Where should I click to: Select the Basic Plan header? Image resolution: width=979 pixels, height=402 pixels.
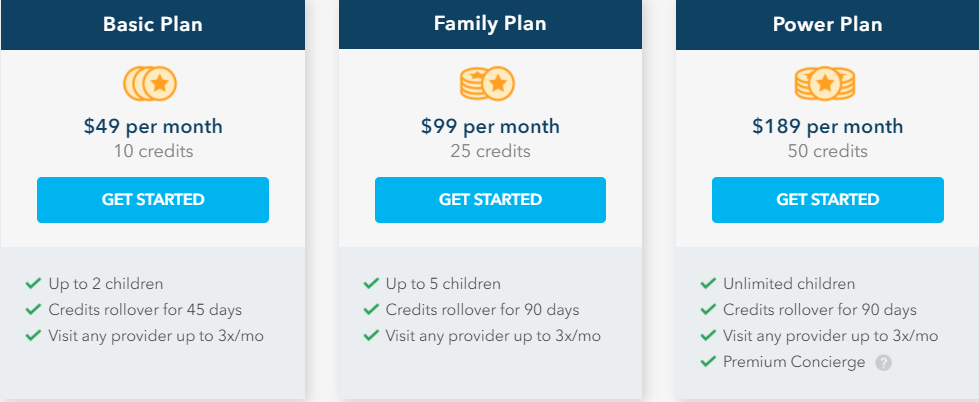point(153,24)
